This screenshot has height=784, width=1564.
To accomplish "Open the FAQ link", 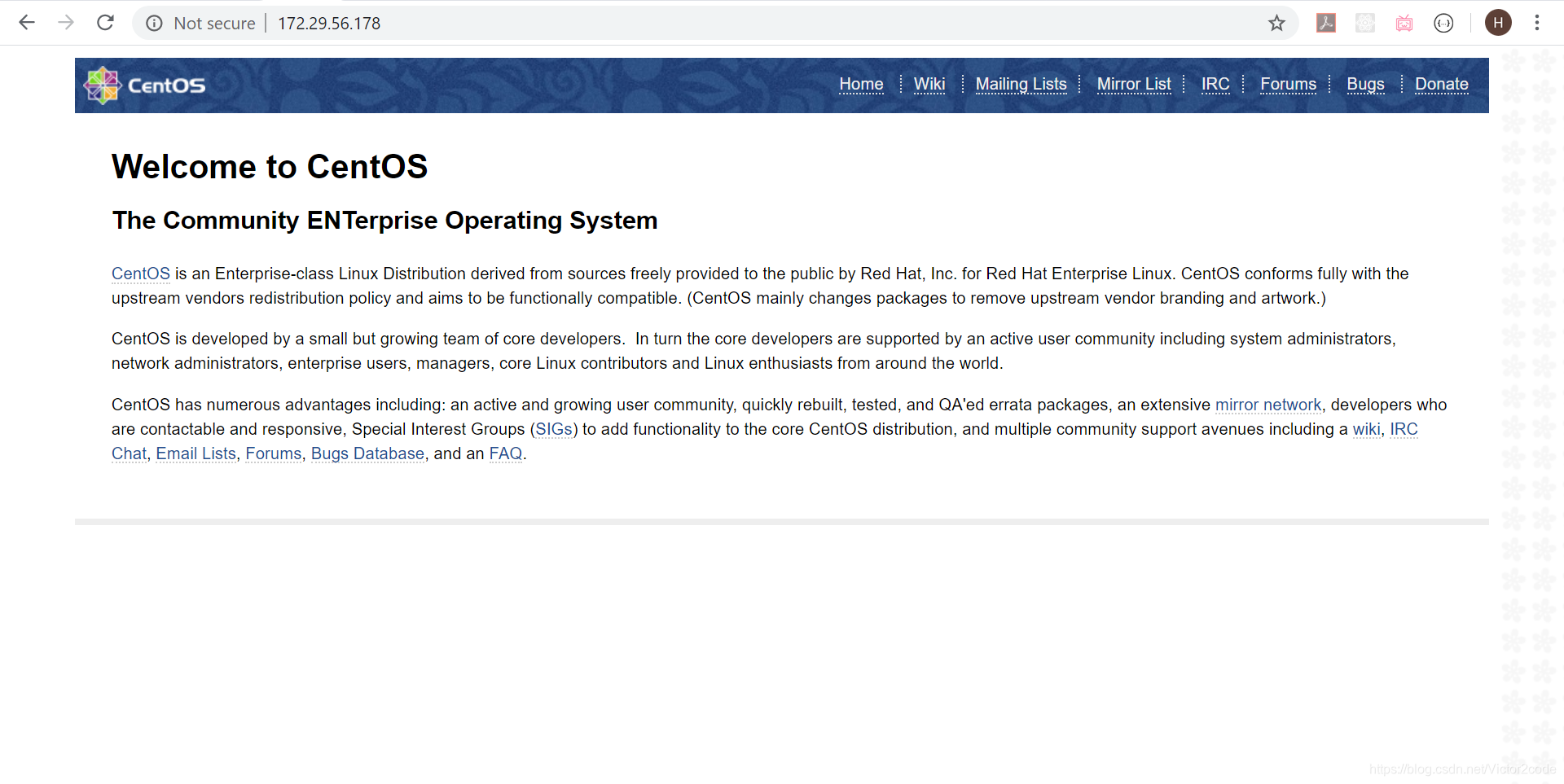I will click(506, 453).
